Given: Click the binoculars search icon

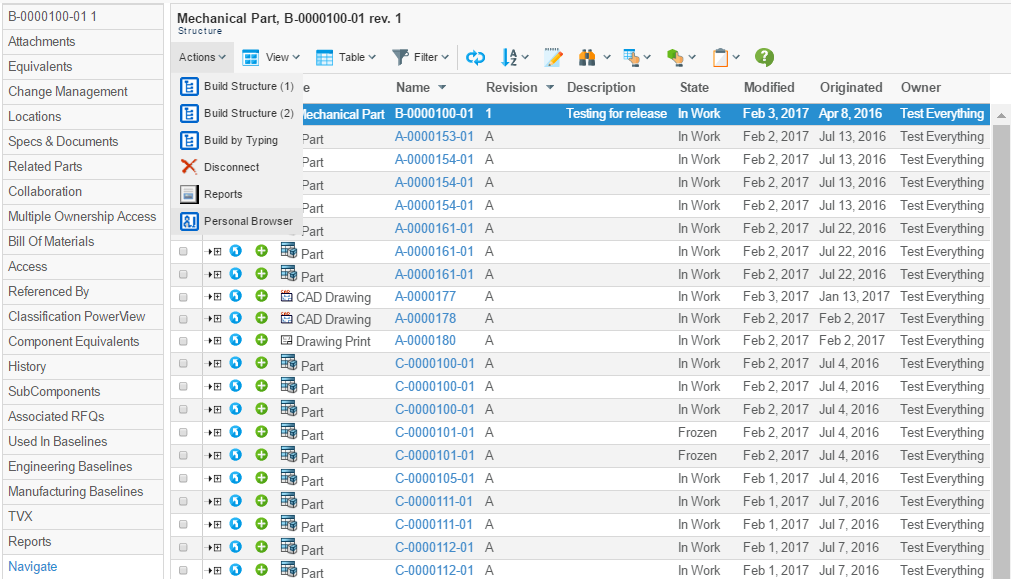Looking at the screenshot, I should 589,58.
